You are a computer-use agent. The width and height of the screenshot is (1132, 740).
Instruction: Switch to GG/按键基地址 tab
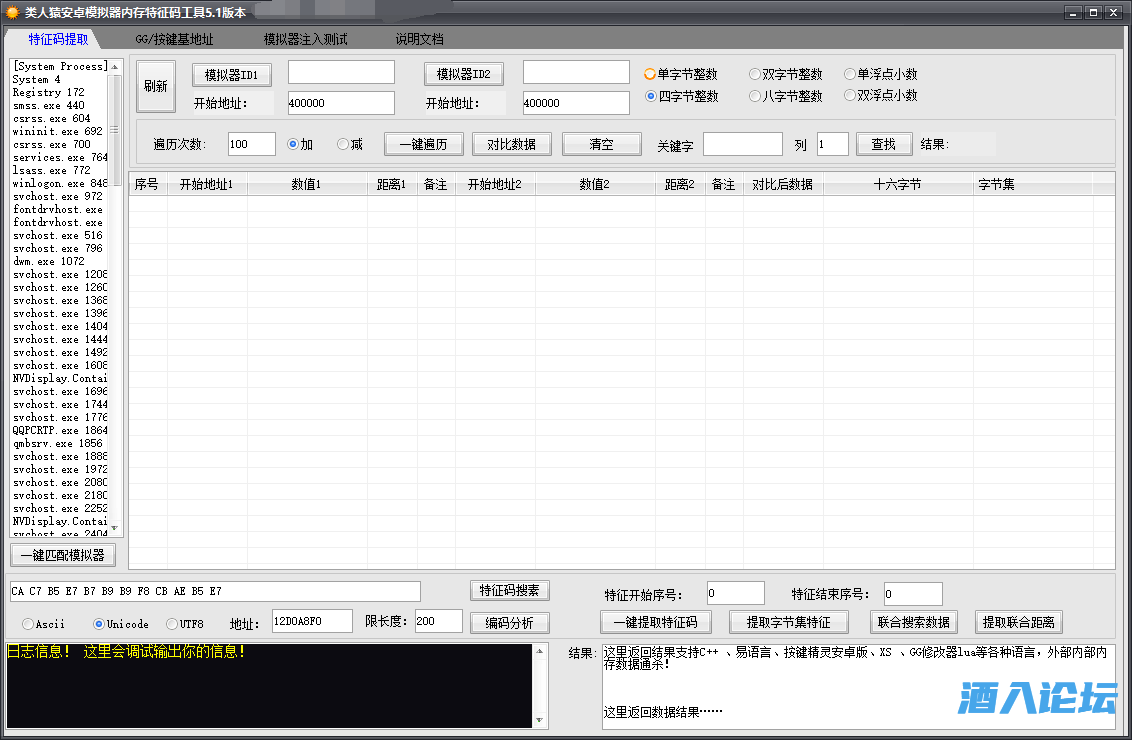coord(174,40)
